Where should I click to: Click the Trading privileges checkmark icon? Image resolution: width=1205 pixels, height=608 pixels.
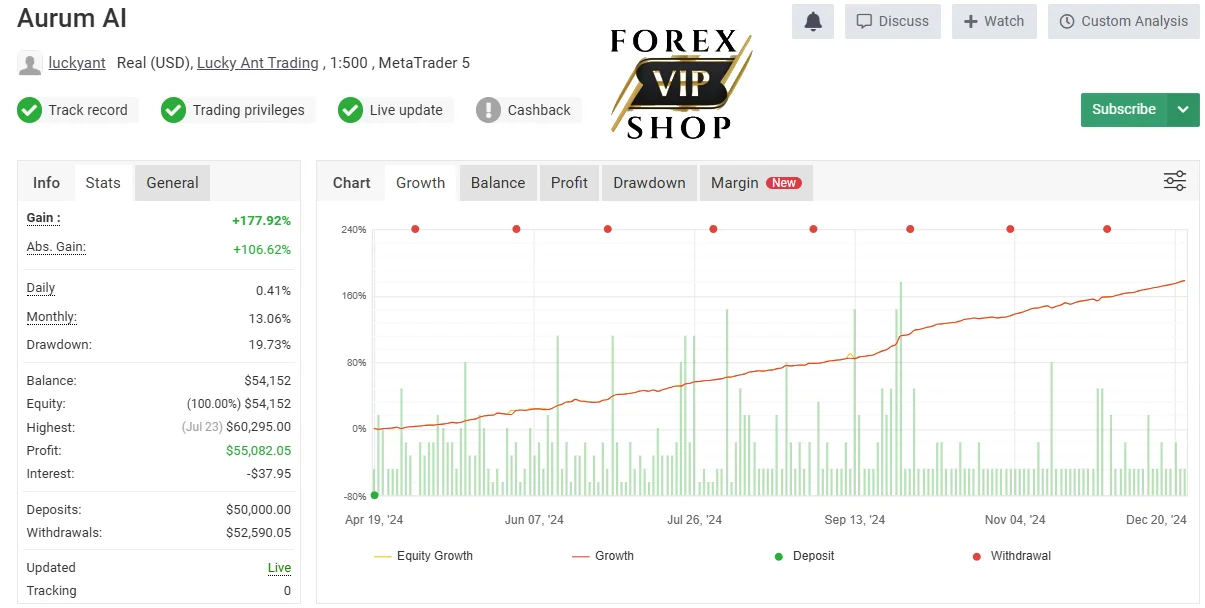174,110
